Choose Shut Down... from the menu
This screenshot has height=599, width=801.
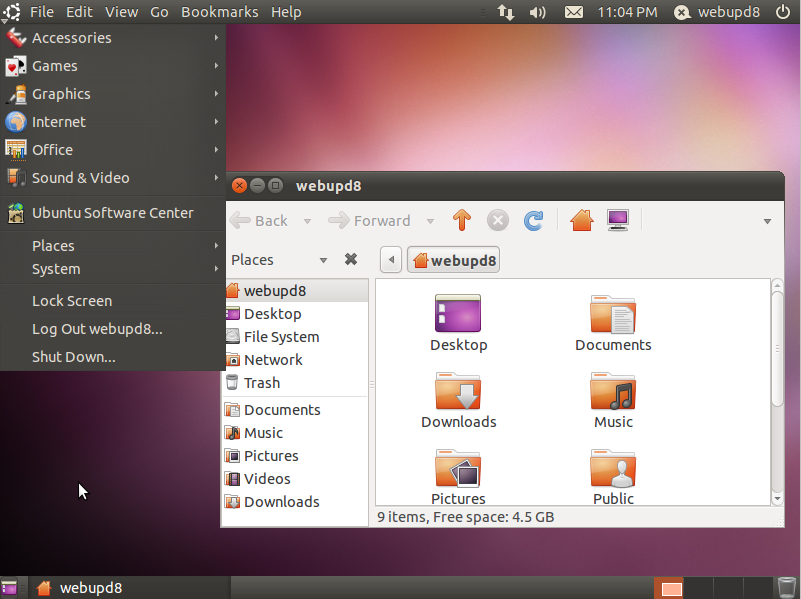(x=113, y=357)
